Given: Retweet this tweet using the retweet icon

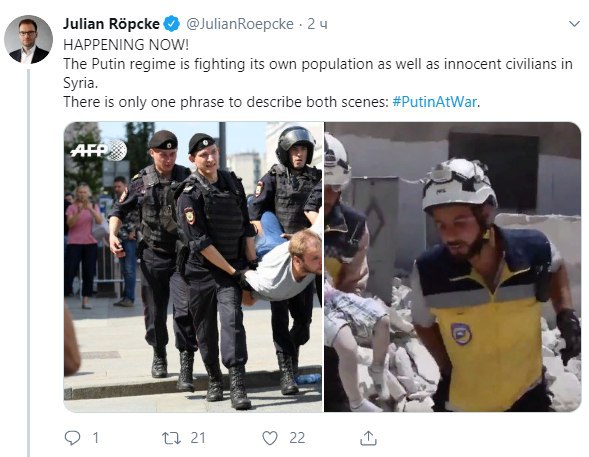Looking at the screenshot, I should [x=171, y=438].
